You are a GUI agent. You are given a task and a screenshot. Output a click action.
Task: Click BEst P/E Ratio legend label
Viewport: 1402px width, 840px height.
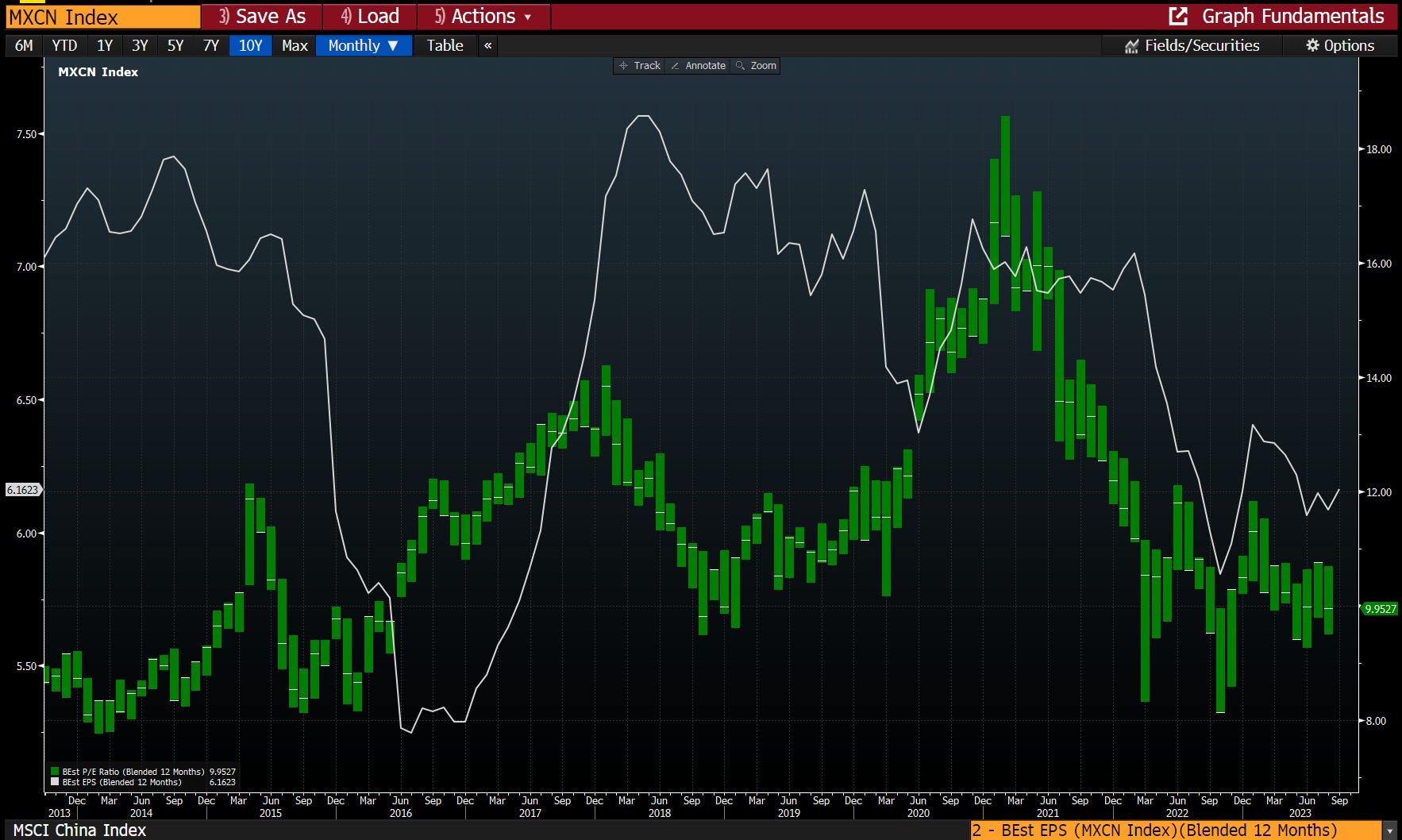point(133,772)
